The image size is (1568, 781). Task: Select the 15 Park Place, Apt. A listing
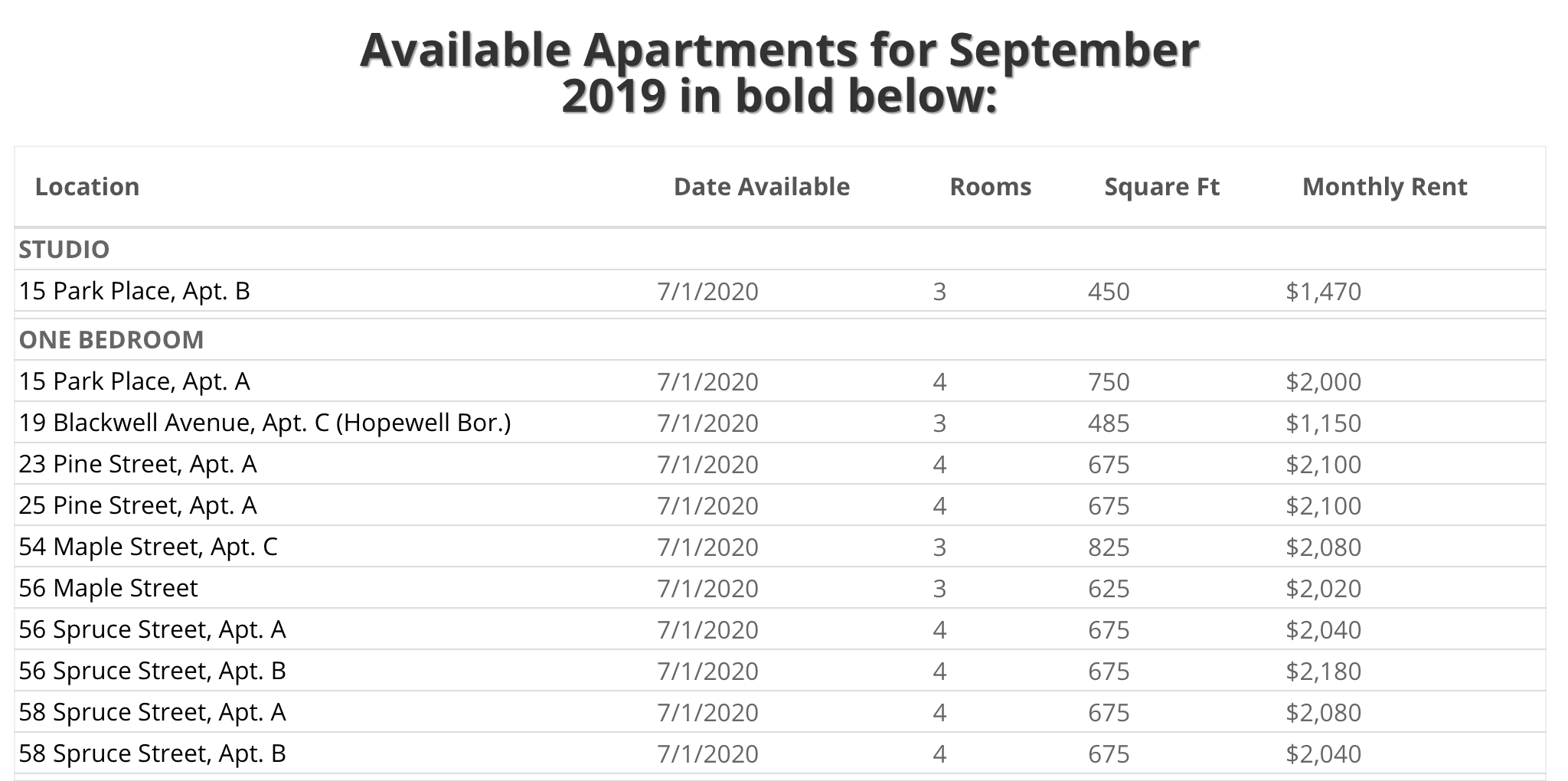click(135, 381)
